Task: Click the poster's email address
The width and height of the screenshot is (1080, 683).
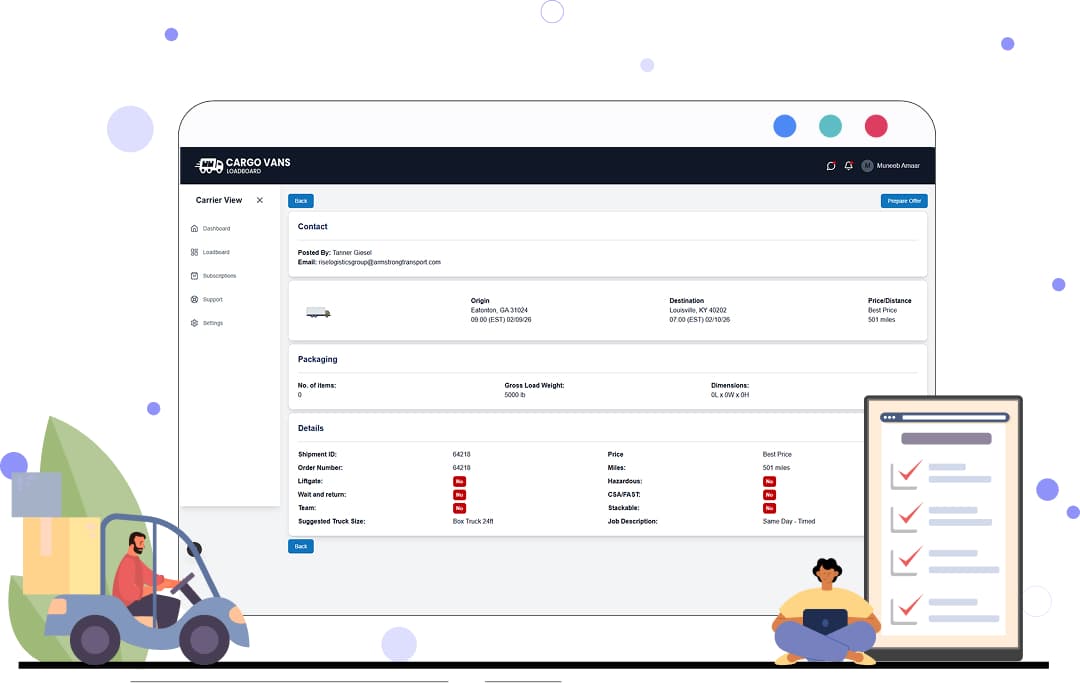Action: [x=379, y=262]
